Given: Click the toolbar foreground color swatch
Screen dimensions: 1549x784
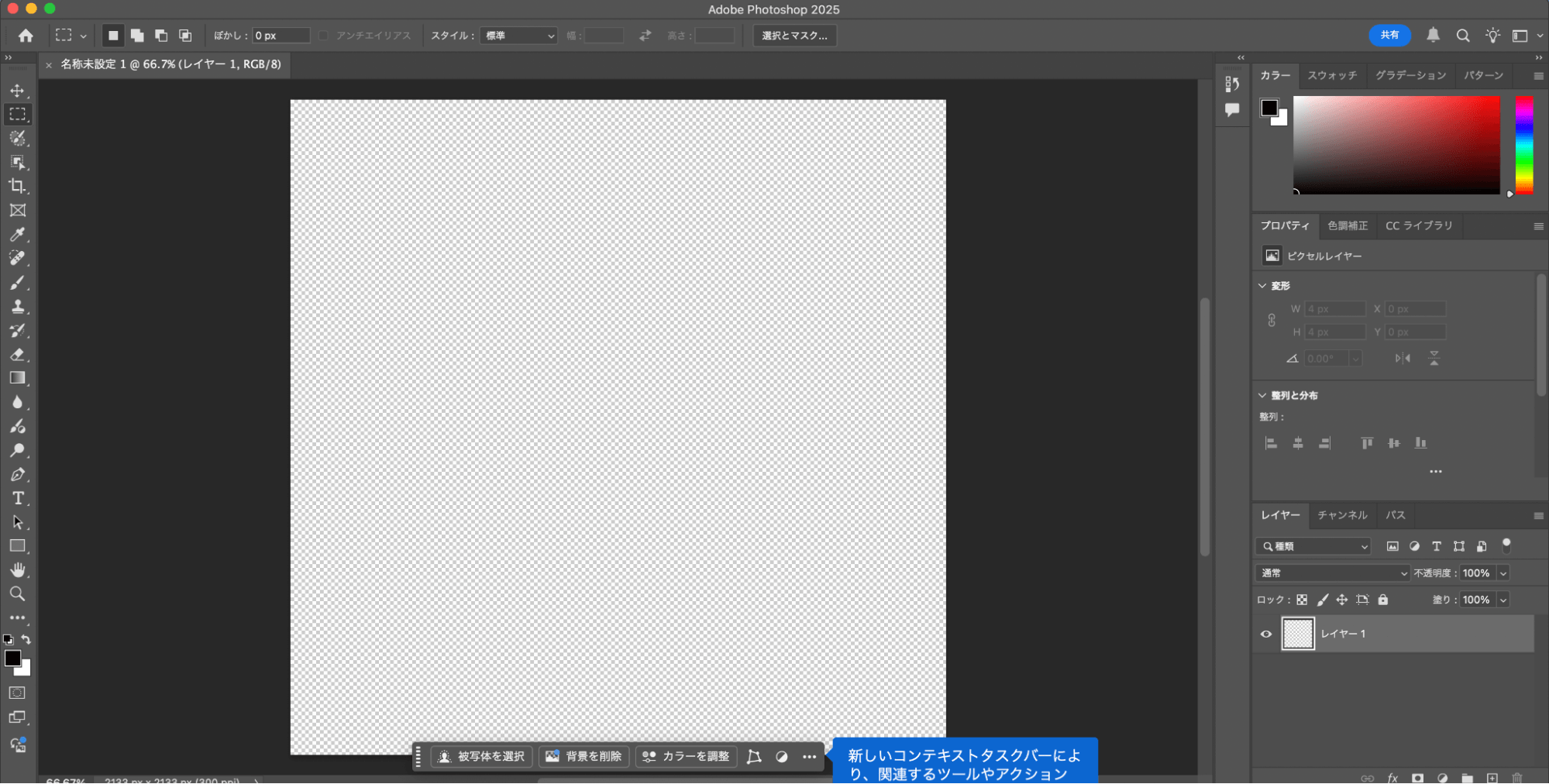Looking at the screenshot, I should click(12, 658).
